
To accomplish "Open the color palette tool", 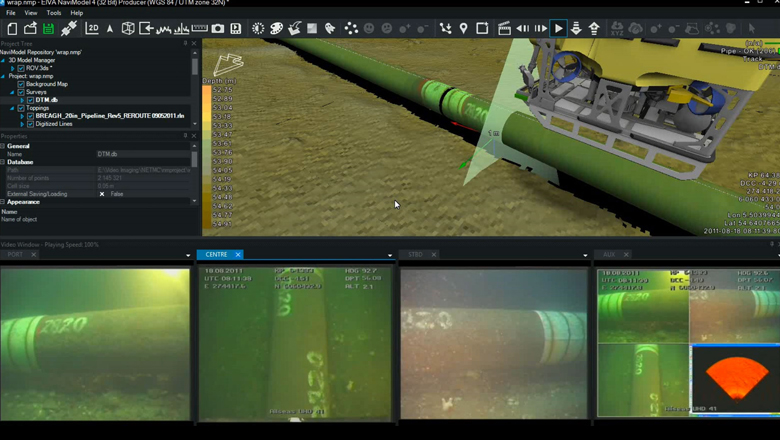I will (277, 29).
